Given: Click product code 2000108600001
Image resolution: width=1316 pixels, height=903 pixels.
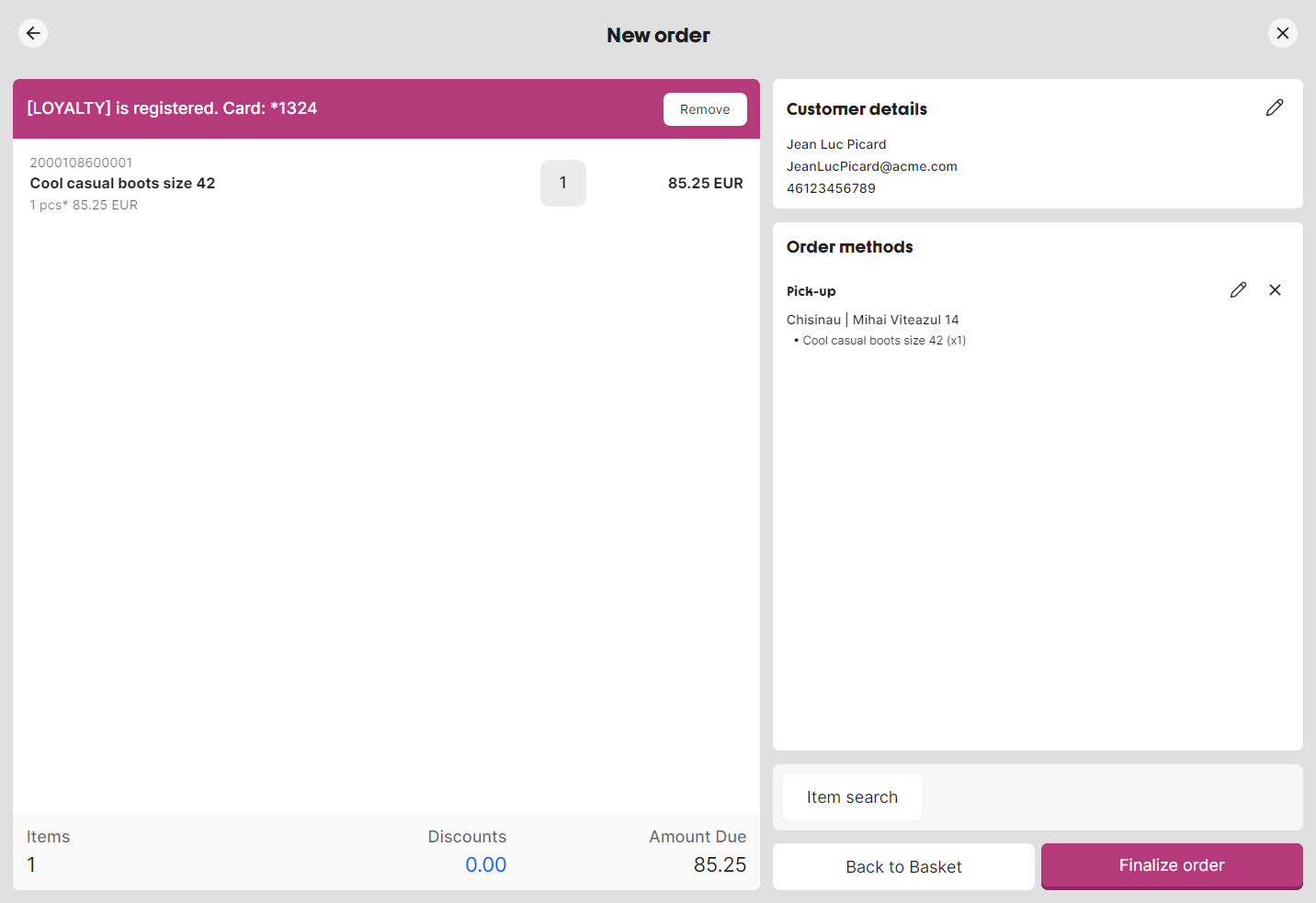Looking at the screenshot, I should pyautogui.click(x=81, y=162).
